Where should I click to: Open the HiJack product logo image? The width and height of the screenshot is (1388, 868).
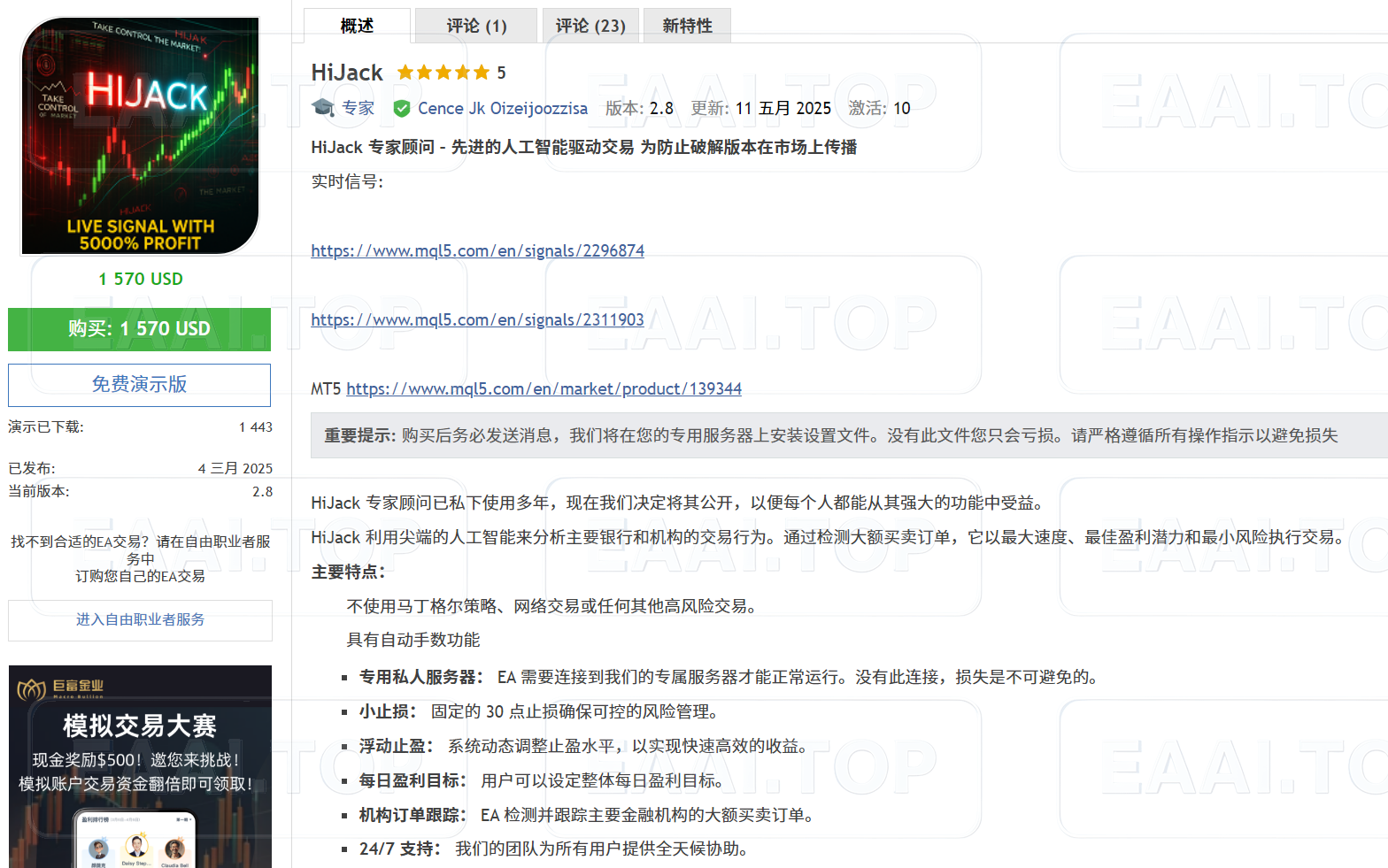[x=140, y=136]
